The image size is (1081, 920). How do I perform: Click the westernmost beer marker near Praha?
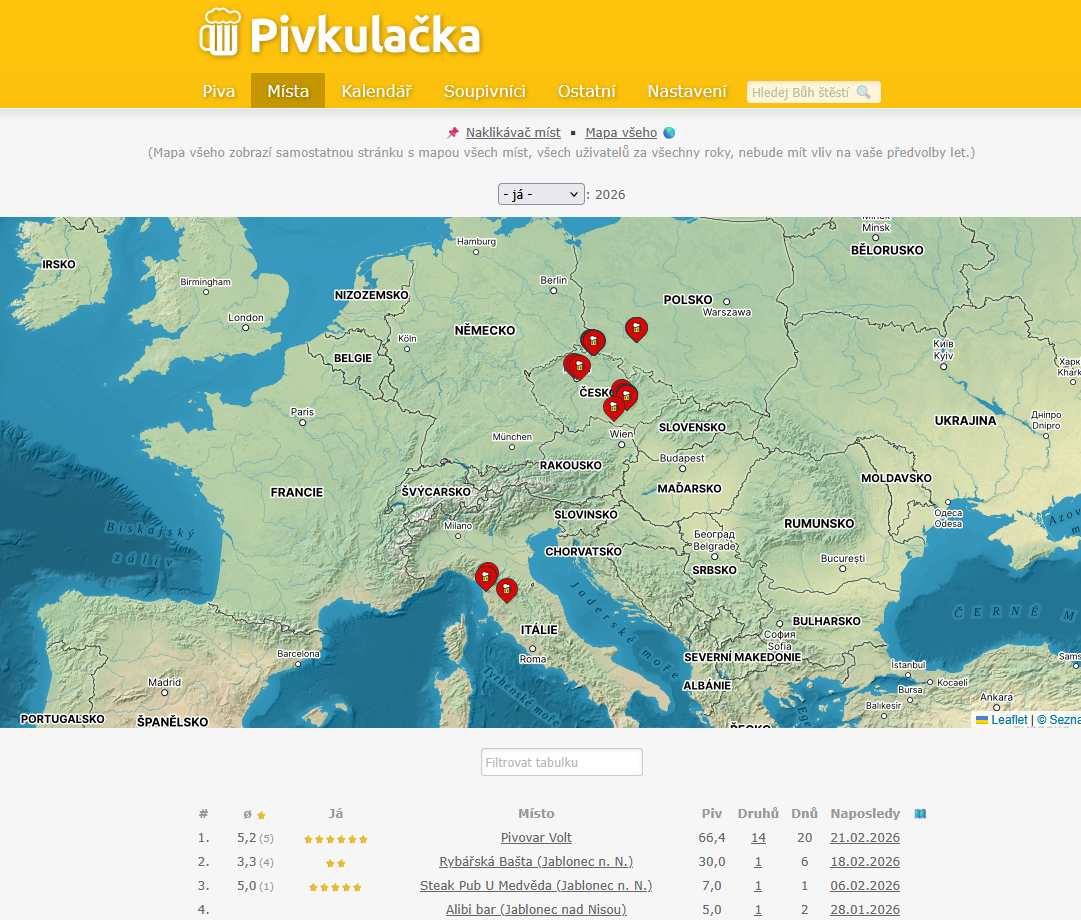pyautogui.click(x=576, y=365)
